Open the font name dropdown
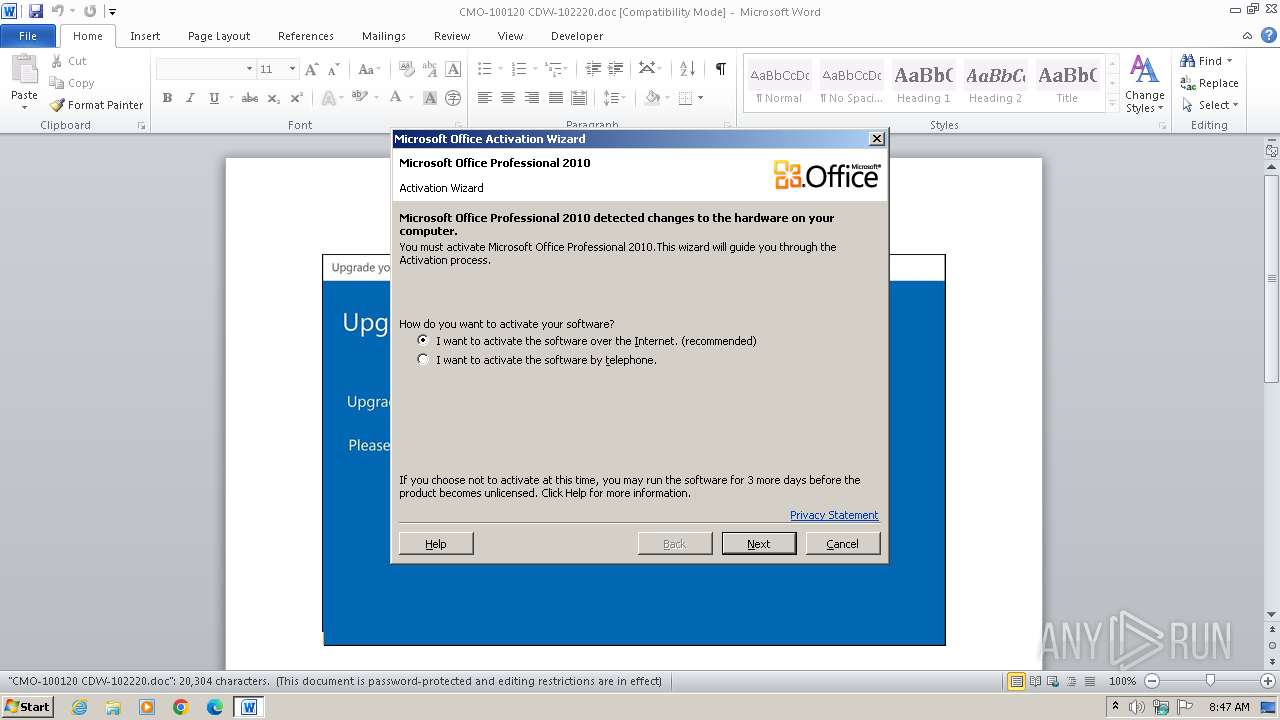This screenshot has height=720, width=1280. click(249, 69)
